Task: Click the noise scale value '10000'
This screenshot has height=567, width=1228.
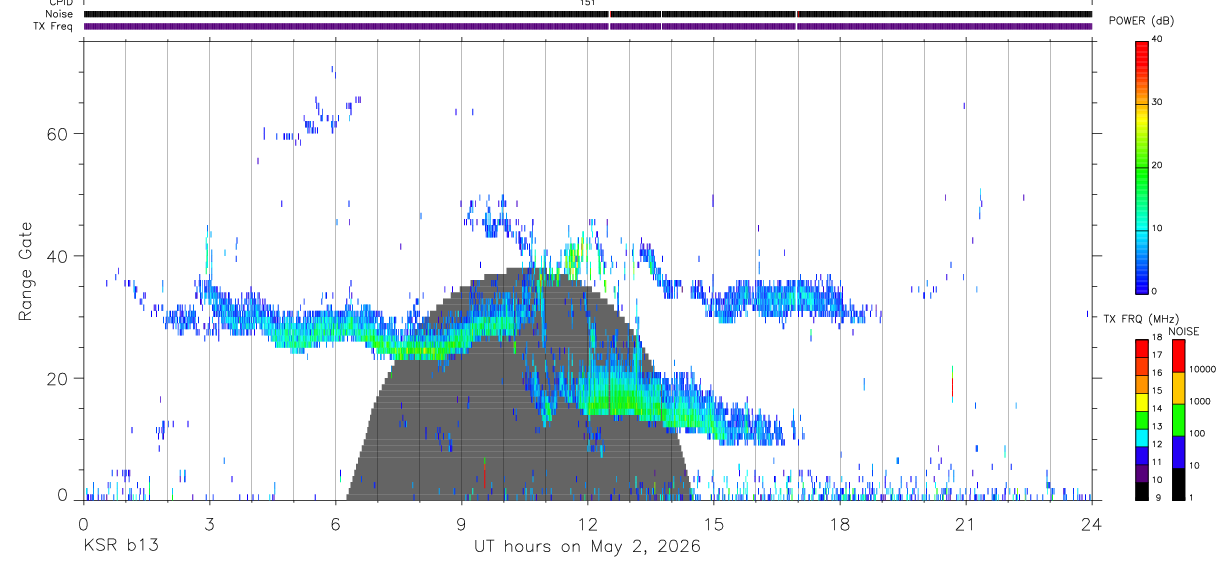Action: (x=1201, y=369)
